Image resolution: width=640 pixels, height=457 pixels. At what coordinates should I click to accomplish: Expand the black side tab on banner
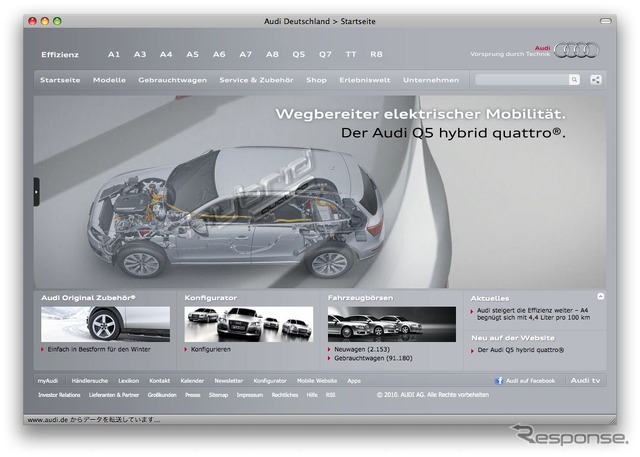[36, 191]
